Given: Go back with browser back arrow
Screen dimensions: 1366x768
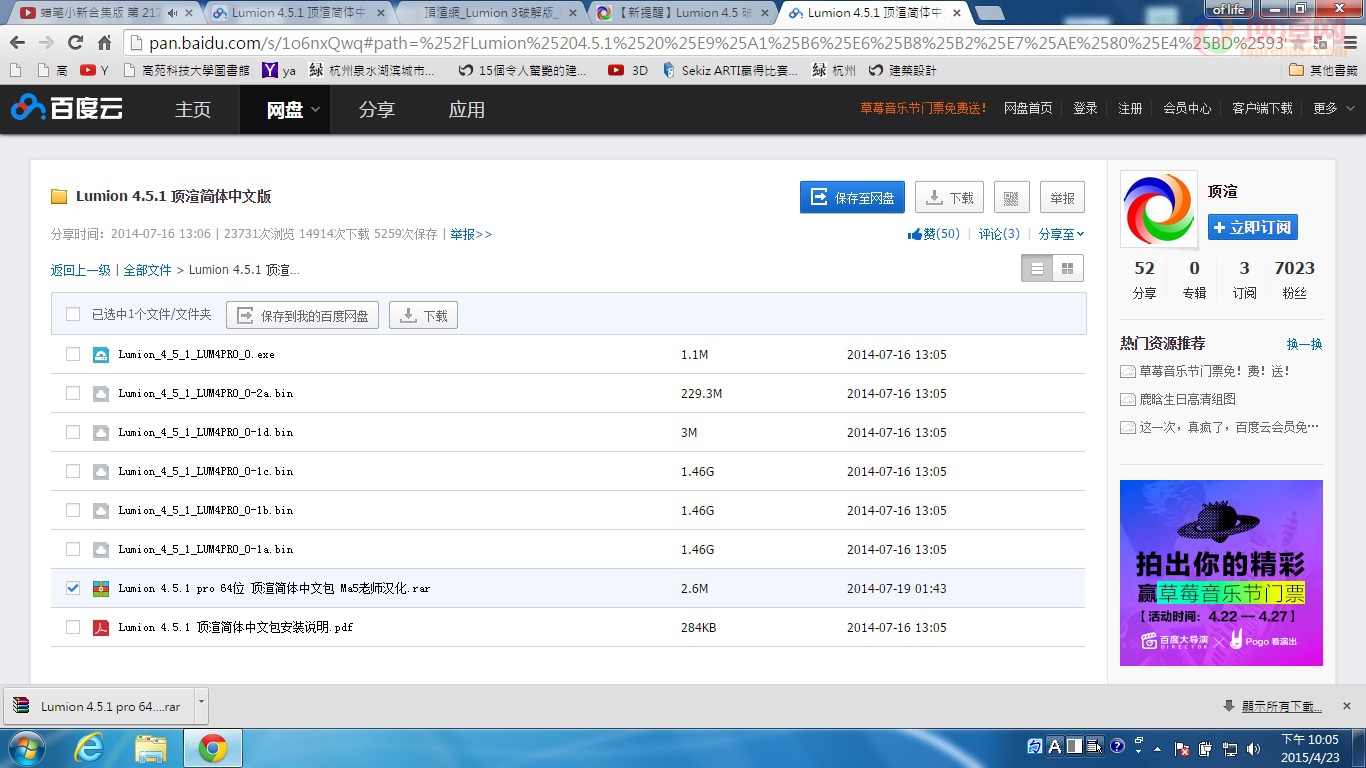Looking at the screenshot, I should [17, 43].
